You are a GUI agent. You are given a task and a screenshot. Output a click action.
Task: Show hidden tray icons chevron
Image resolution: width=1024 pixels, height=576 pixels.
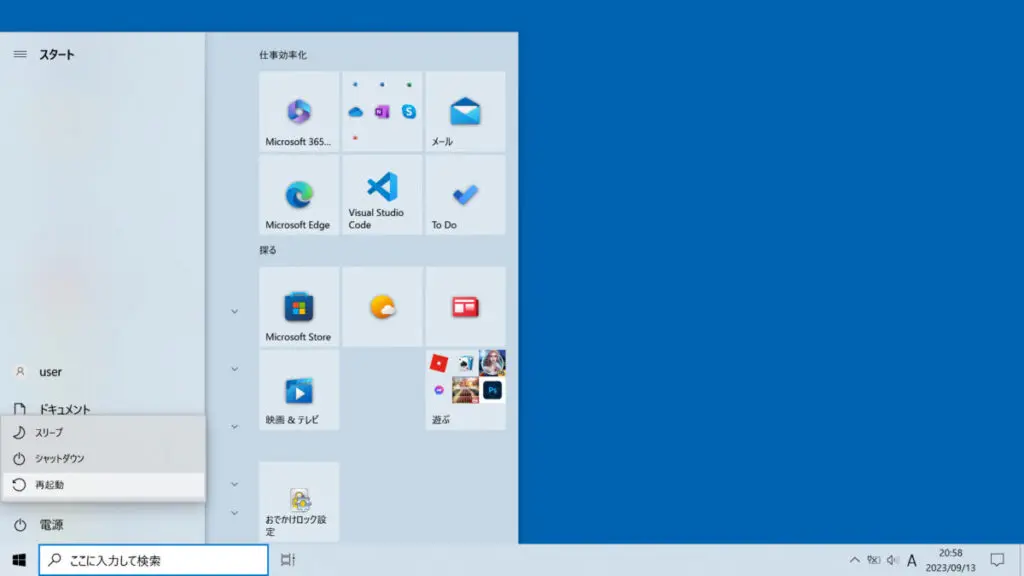854,560
